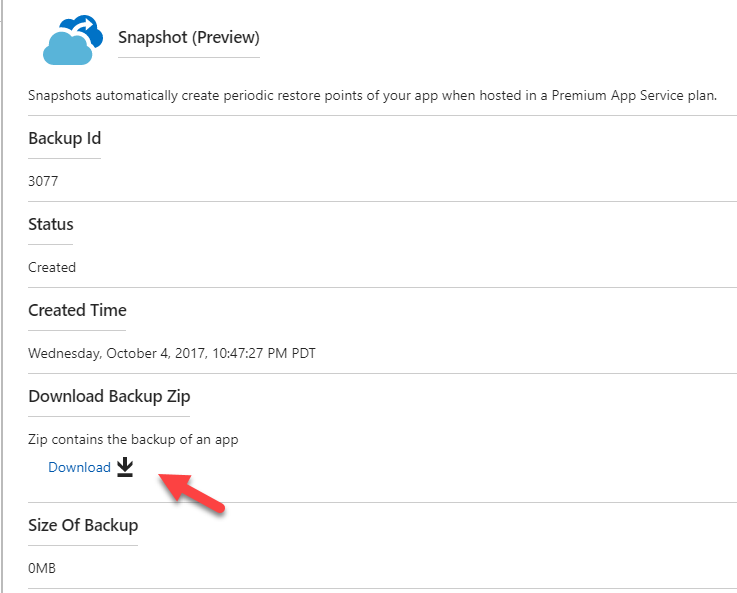The height and width of the screenshot is (593, 737).
Task: Click the Snapshot cloud icon
Action: pyautogui.click(x=73, y=40)
